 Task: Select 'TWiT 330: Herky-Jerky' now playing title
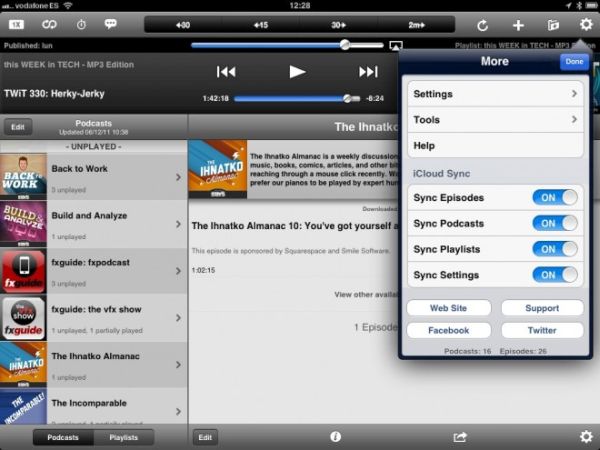[x=54, y=94]
